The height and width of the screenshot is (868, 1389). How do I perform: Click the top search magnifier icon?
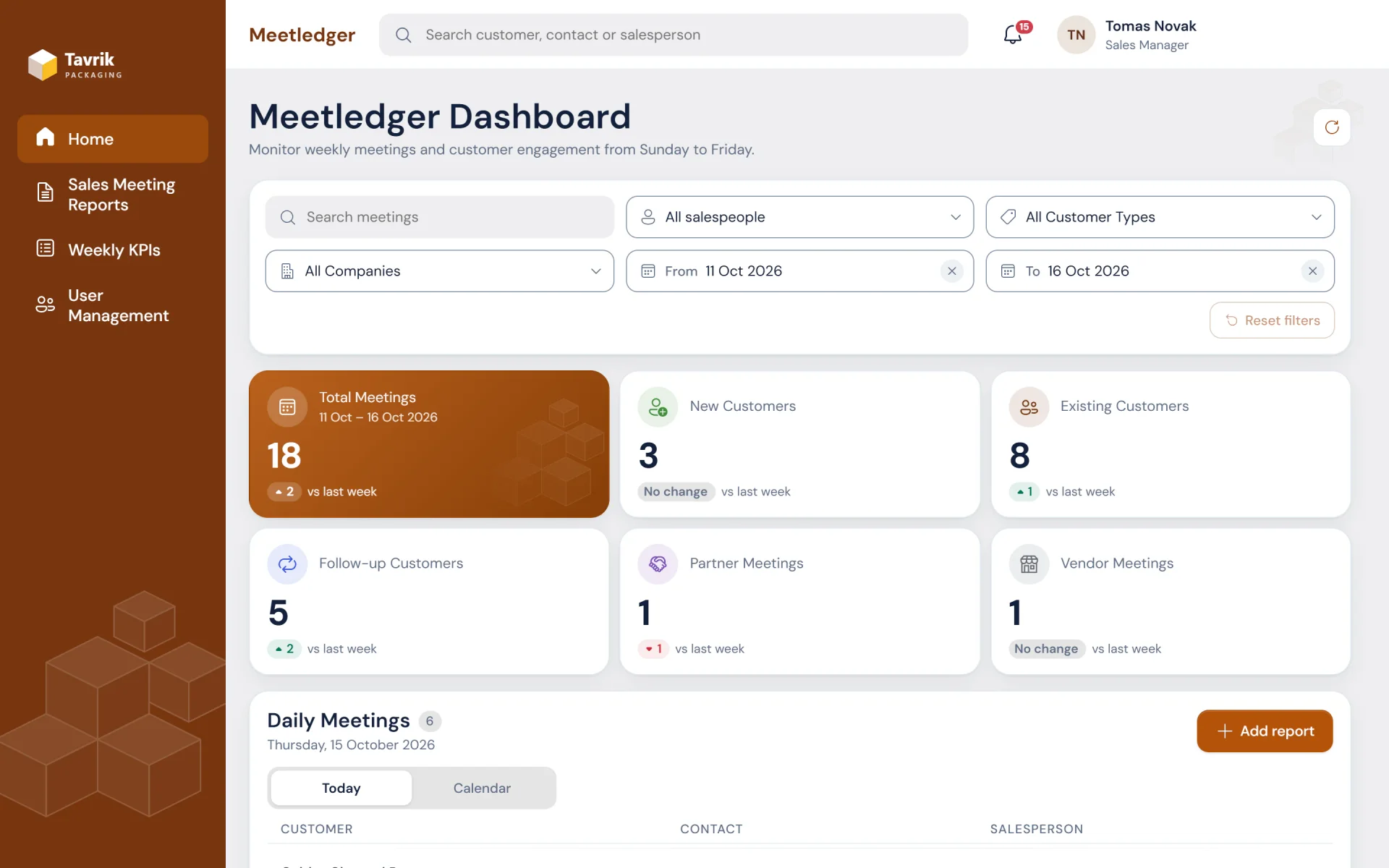pos(404,35)
